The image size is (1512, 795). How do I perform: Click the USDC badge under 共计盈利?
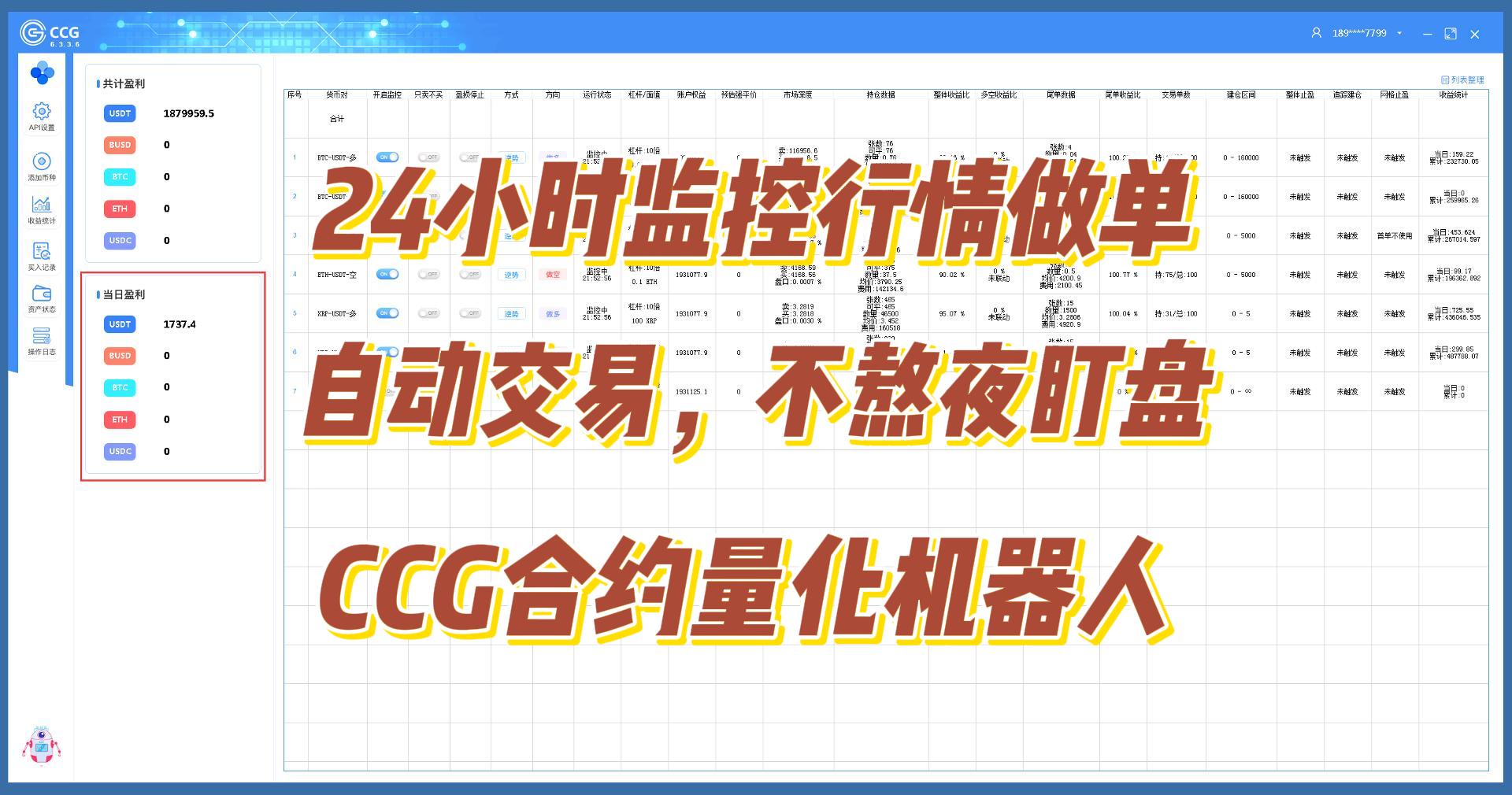coord(120,240)
